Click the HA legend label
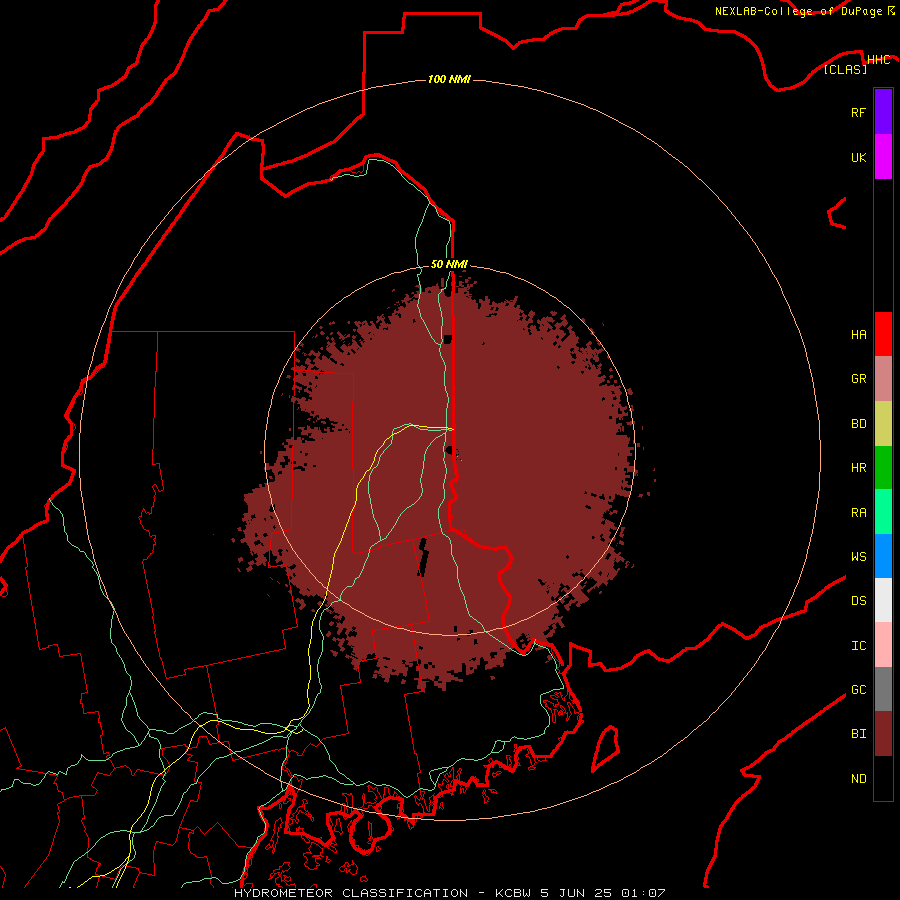Screen dimensions: 900x900 point(858,334)
